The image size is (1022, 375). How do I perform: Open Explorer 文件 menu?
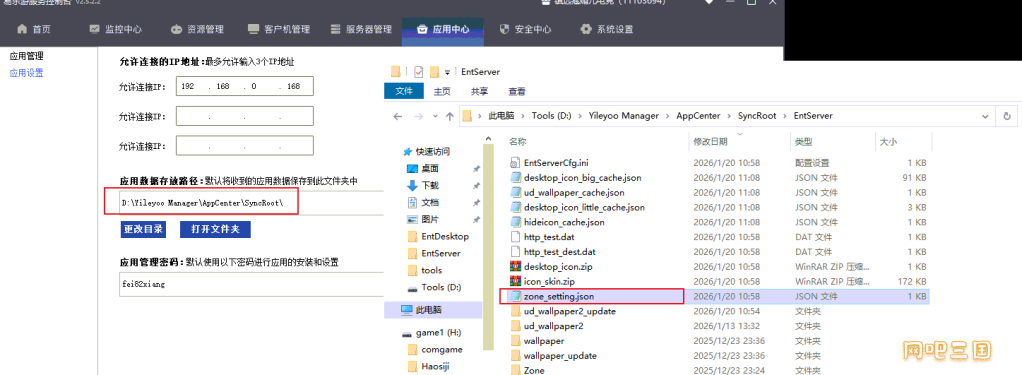404,91
